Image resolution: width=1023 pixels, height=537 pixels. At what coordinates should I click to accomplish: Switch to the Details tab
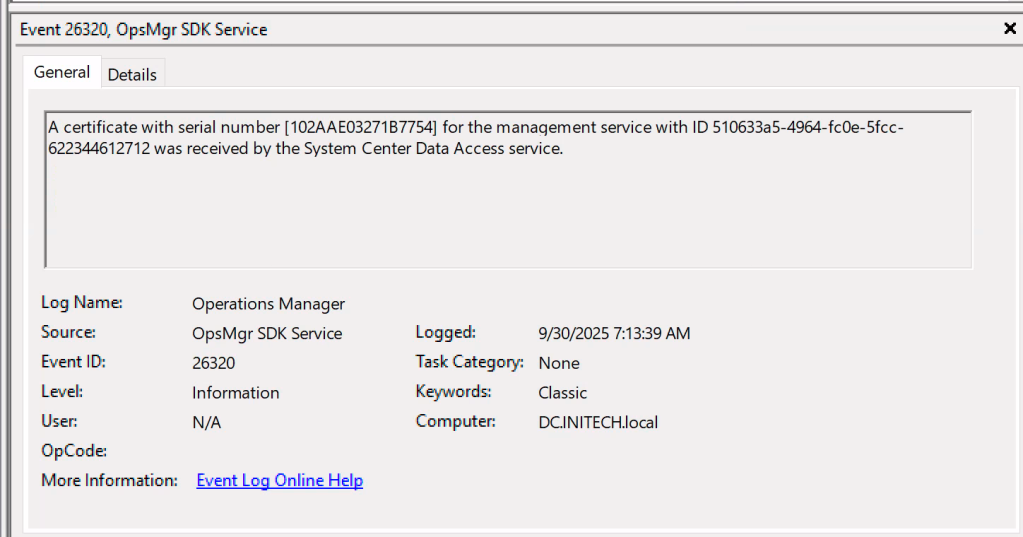tap(132, 74)
